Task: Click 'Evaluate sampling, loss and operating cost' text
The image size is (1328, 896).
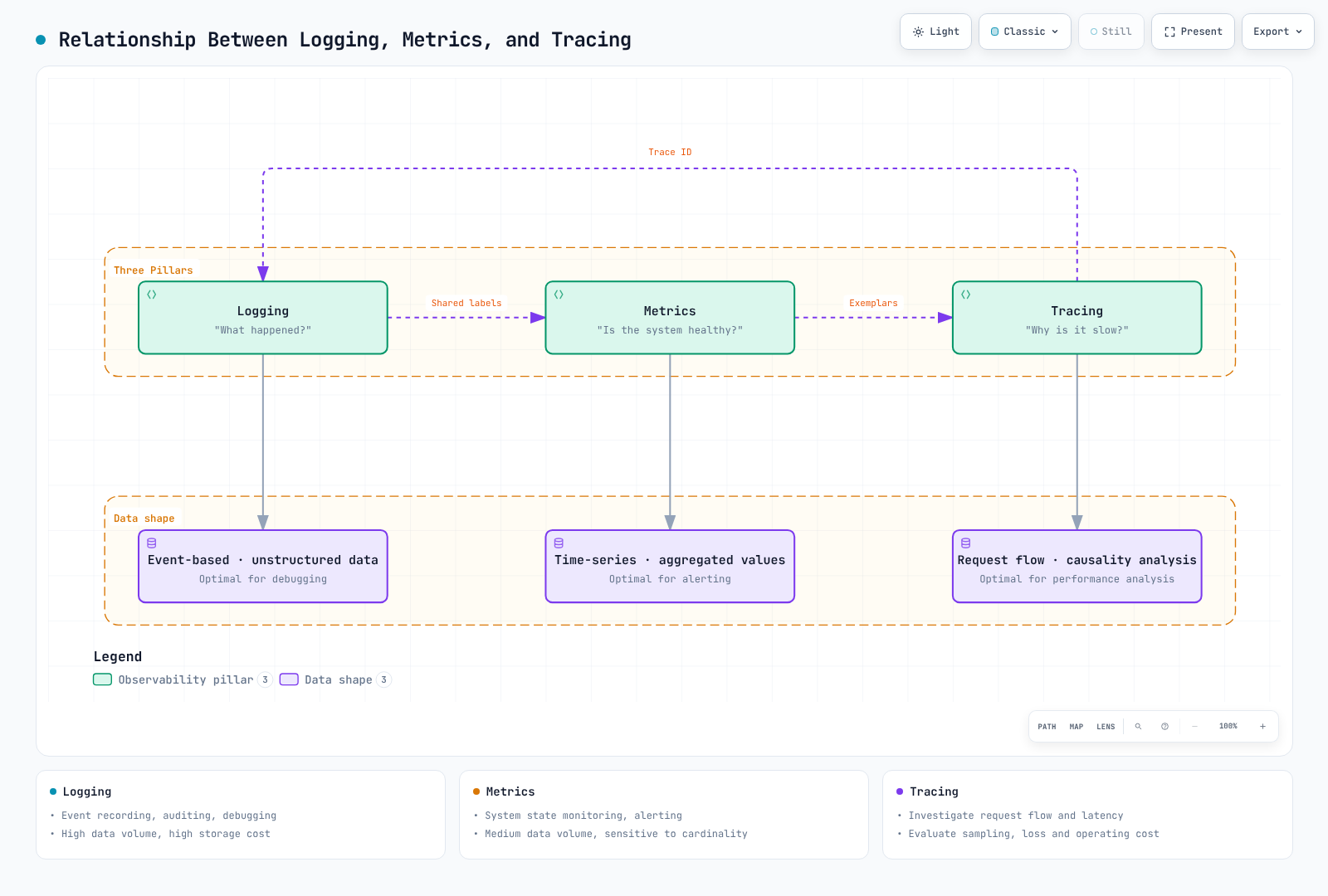Action: pos(1033,834)
